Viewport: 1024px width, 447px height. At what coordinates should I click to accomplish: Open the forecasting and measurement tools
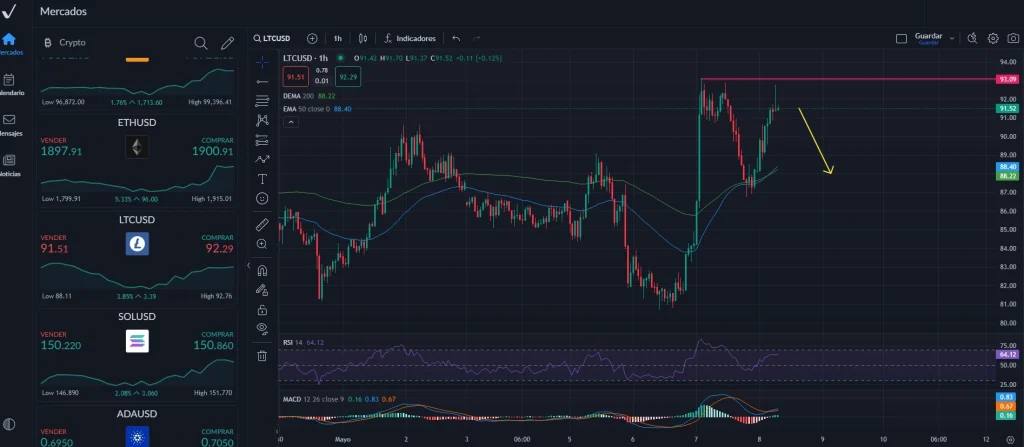(262, 140)
